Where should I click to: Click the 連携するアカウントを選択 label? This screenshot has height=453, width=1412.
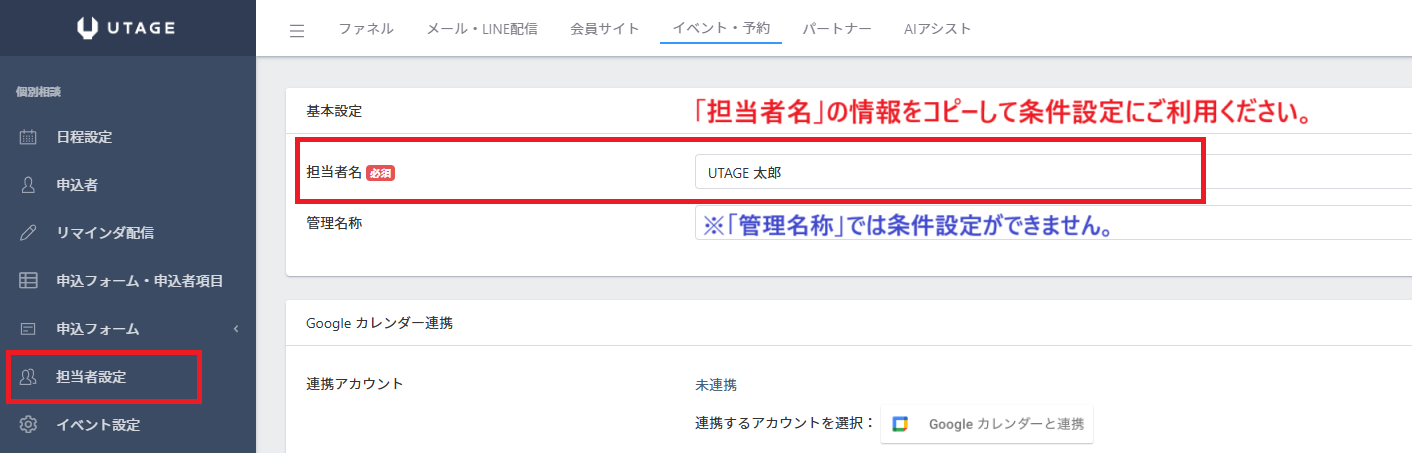point(784,423)
